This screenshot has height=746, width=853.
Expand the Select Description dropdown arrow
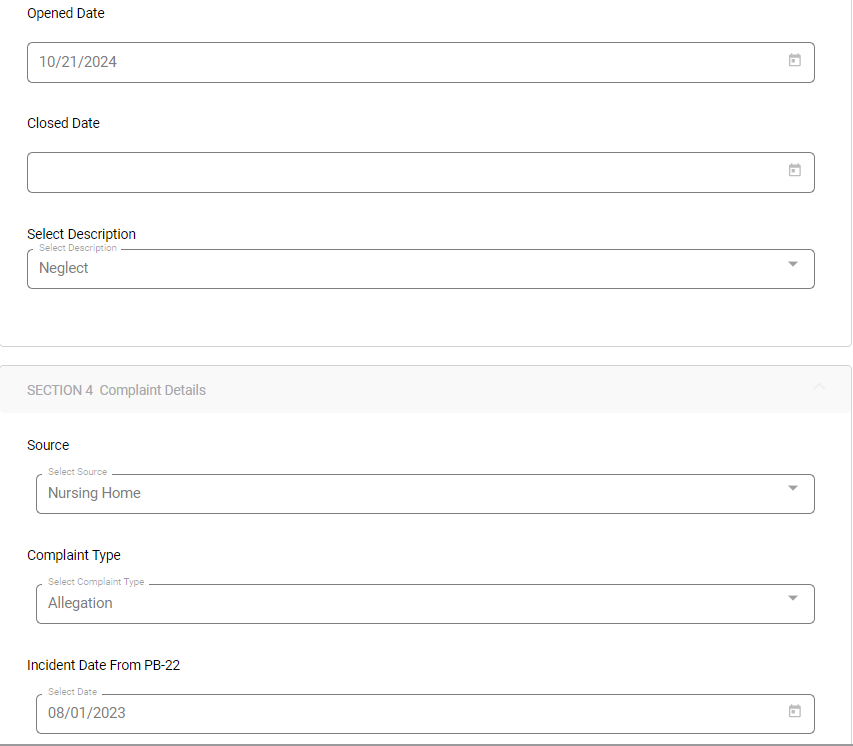tap(793, 265)
